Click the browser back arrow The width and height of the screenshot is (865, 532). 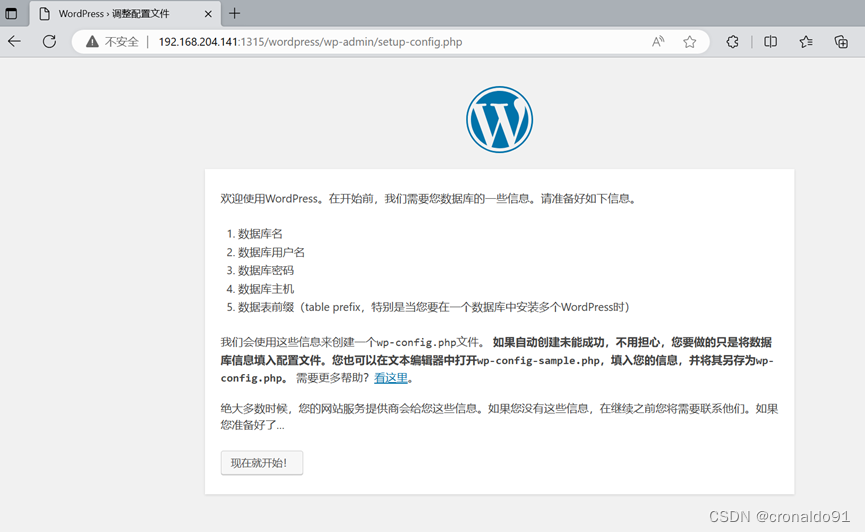(14, 41)
